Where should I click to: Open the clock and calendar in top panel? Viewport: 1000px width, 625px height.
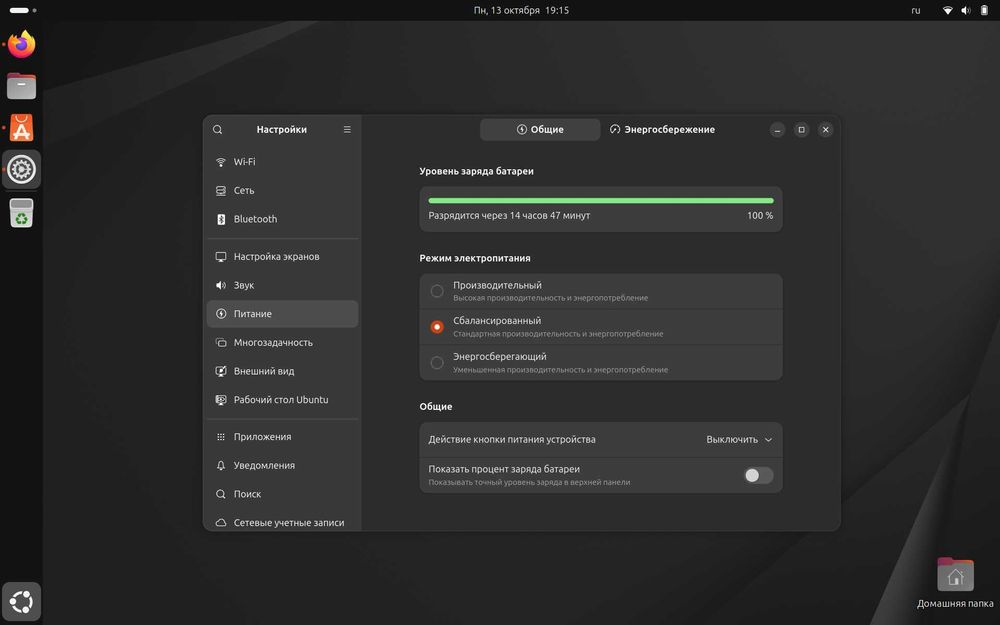tap(521, 10)
